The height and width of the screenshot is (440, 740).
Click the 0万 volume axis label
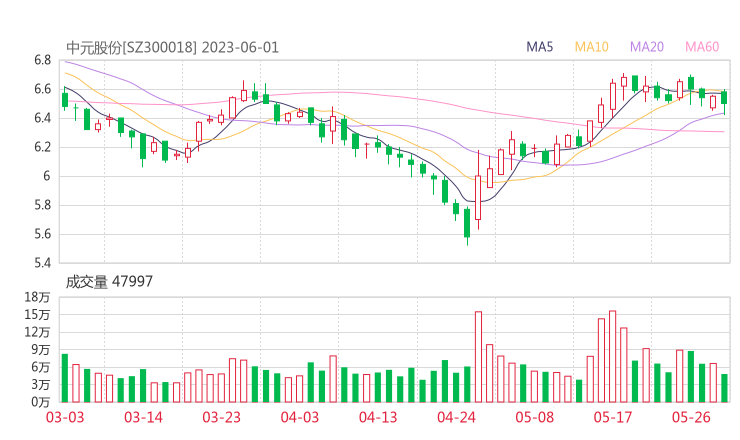[x=41, y=402]
